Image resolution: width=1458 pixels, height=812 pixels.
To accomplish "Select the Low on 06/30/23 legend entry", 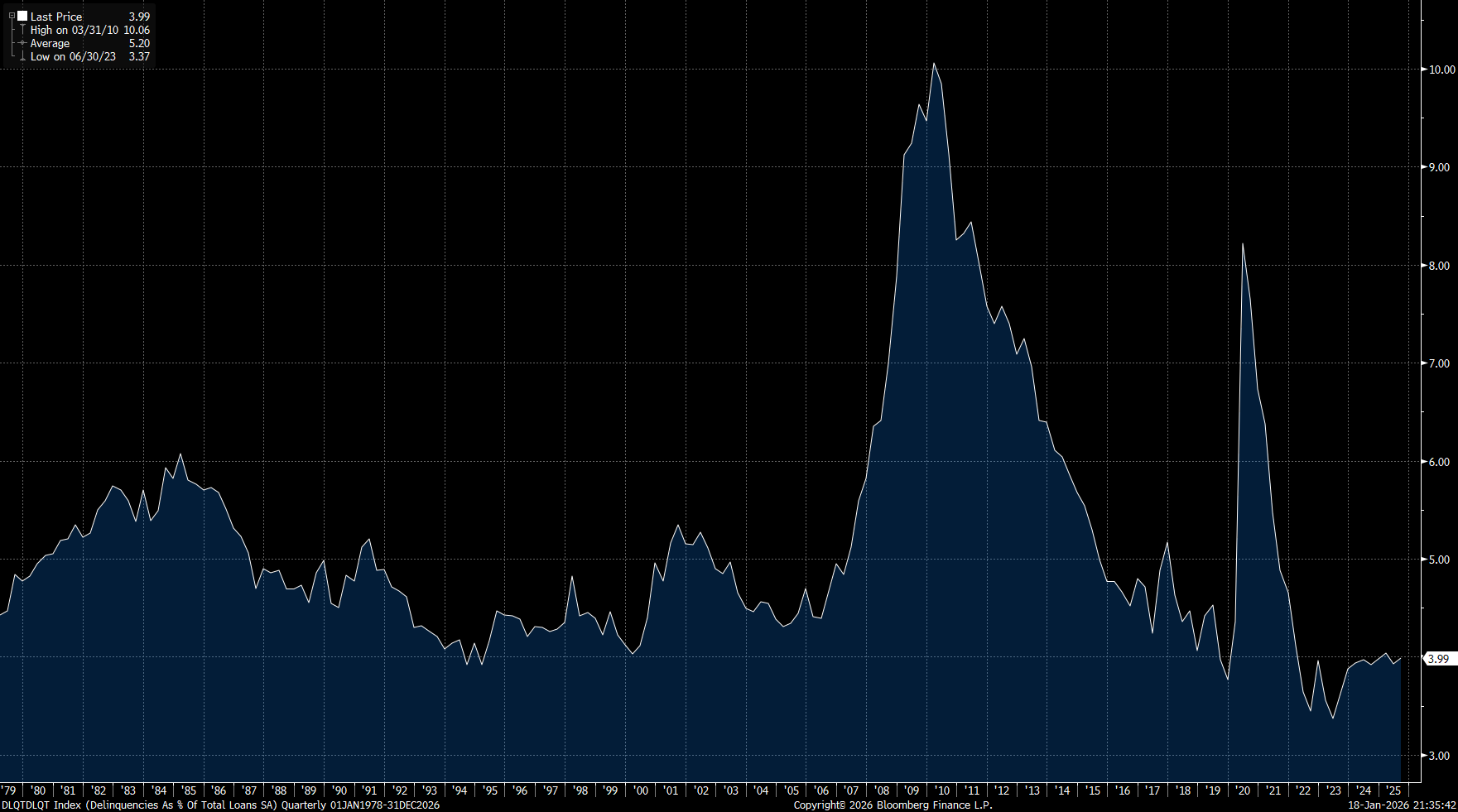I will tap(73, 56).
